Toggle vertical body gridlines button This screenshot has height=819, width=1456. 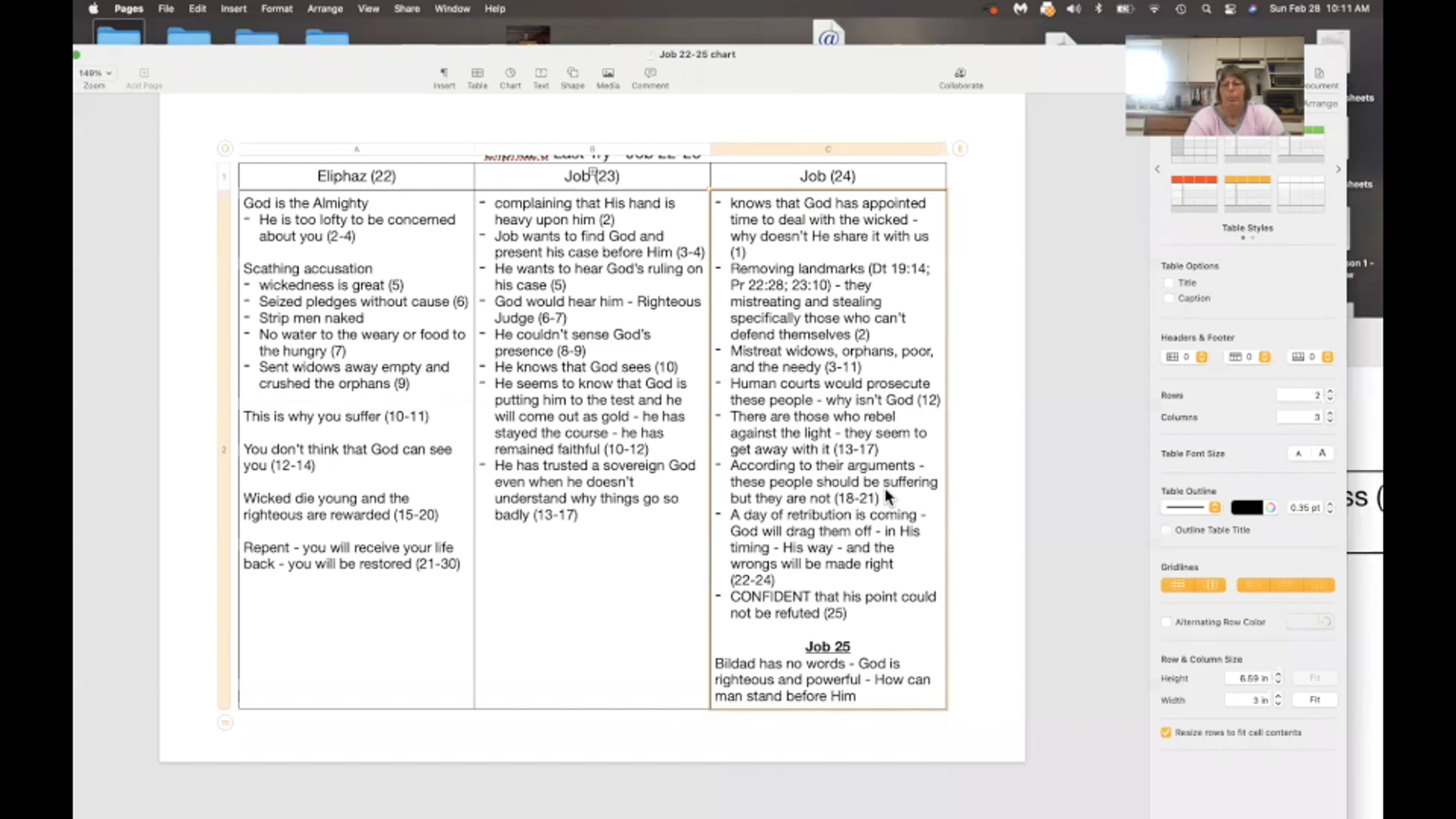pyautogui.click(x=1210, y=585)
